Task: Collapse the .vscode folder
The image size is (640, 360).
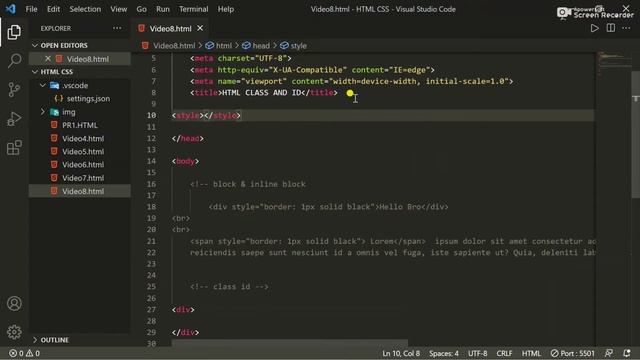Action: pyautogui.click(x=43, y=85)
